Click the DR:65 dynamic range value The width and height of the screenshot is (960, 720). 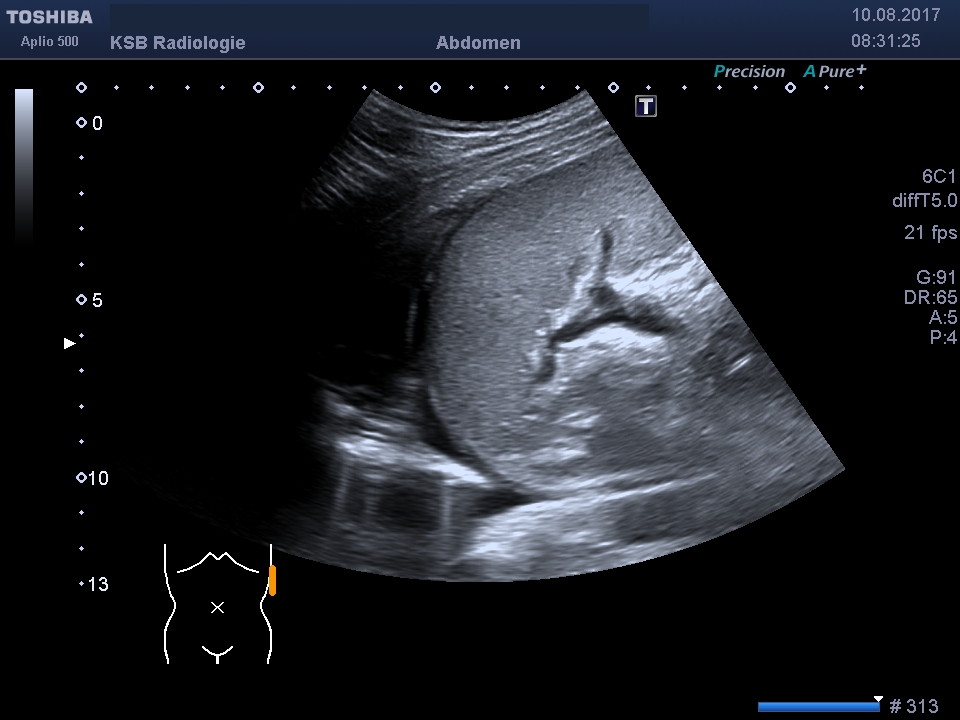(x=930, y=298)
